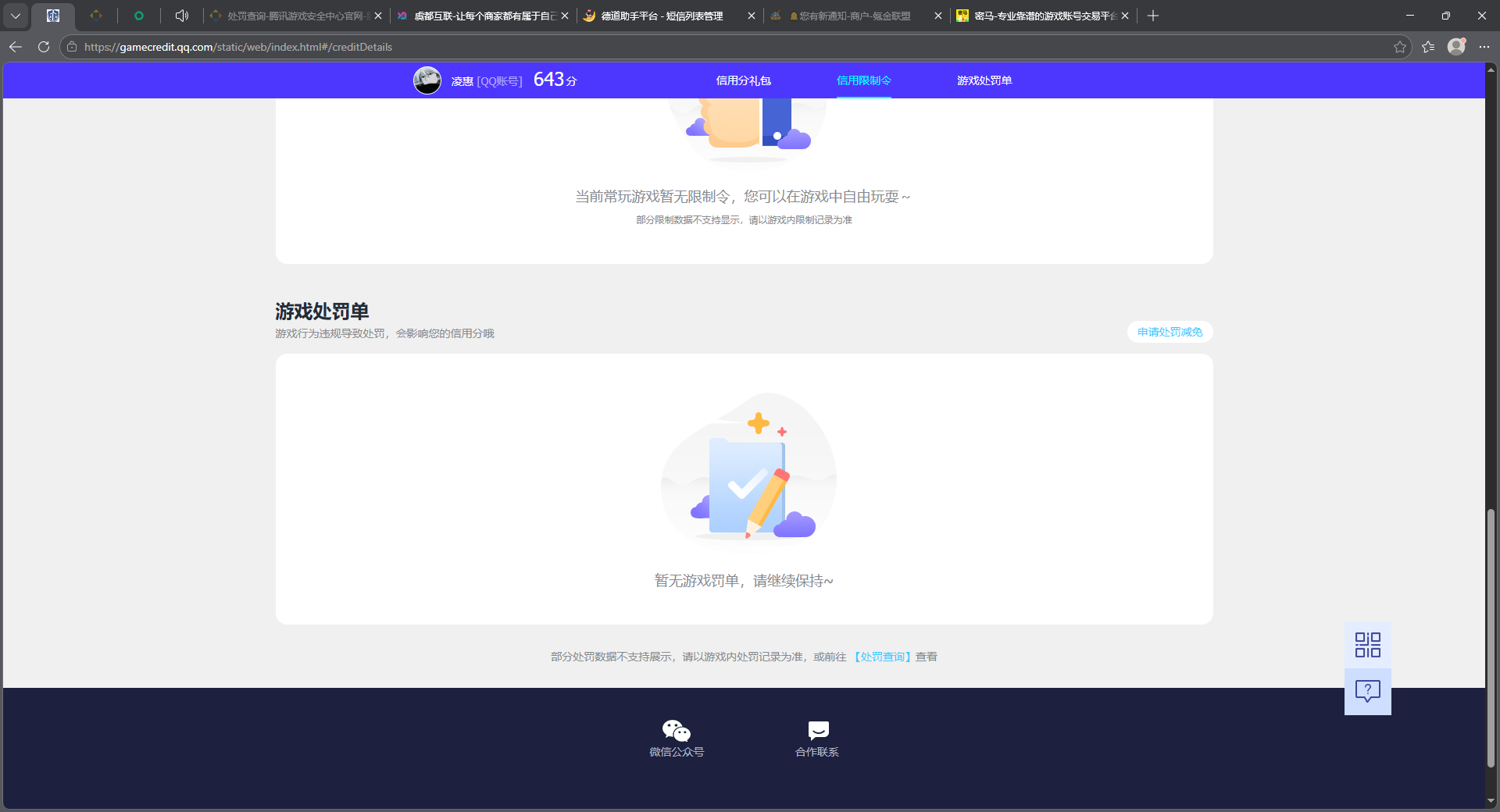Click the browser profile avatar icon
Screen dimensions: 1500x812
click(x=1456, y=47)
